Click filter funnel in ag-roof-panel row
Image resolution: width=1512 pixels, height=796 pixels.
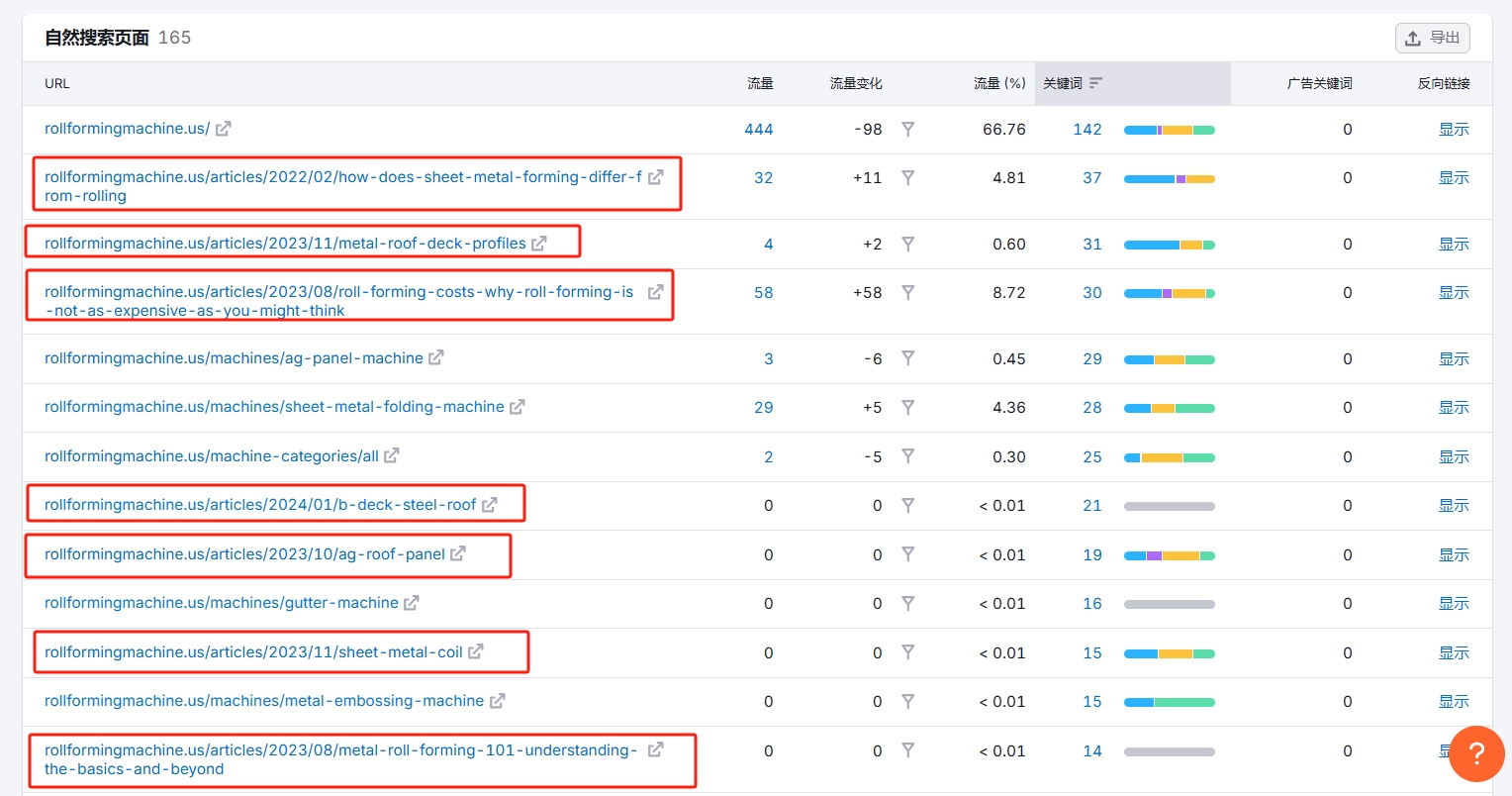coord(908,554)
